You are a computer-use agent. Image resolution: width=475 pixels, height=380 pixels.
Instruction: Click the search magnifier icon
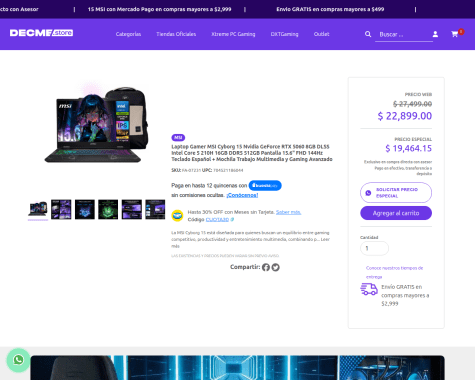point(368,34)
